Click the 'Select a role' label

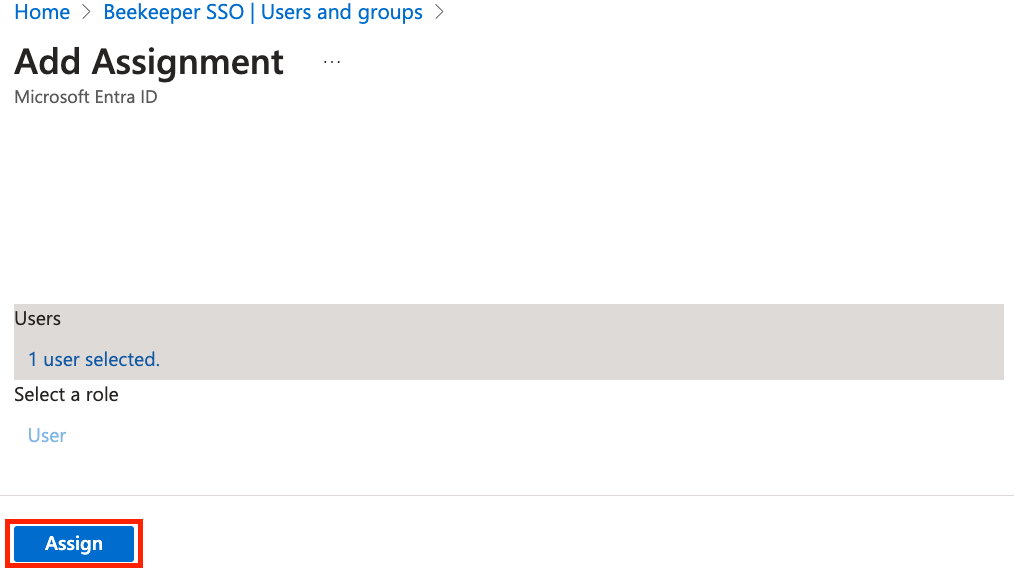pyautogui.click(x=66, y=395)
